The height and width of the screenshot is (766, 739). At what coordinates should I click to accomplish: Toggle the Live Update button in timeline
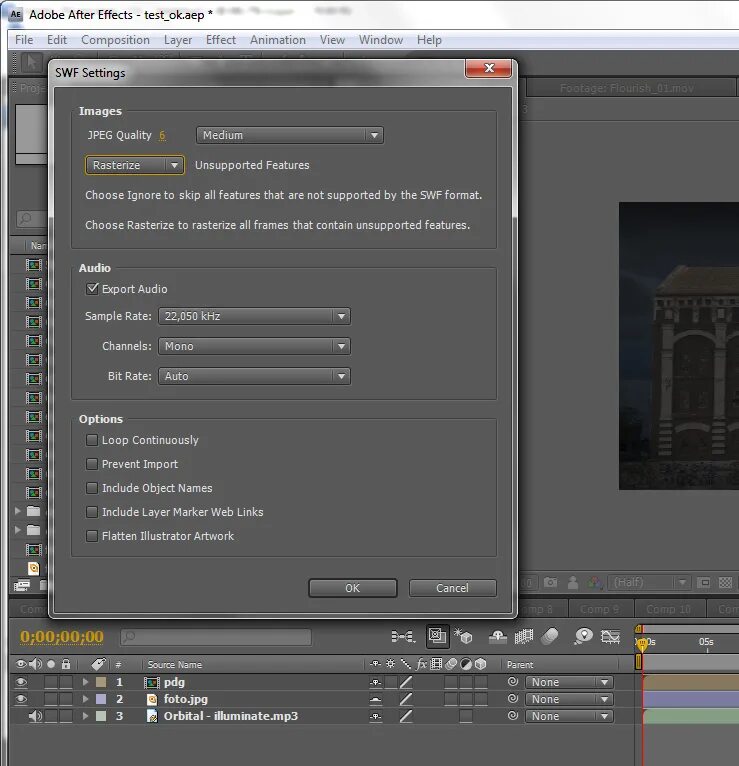[437, 637]
